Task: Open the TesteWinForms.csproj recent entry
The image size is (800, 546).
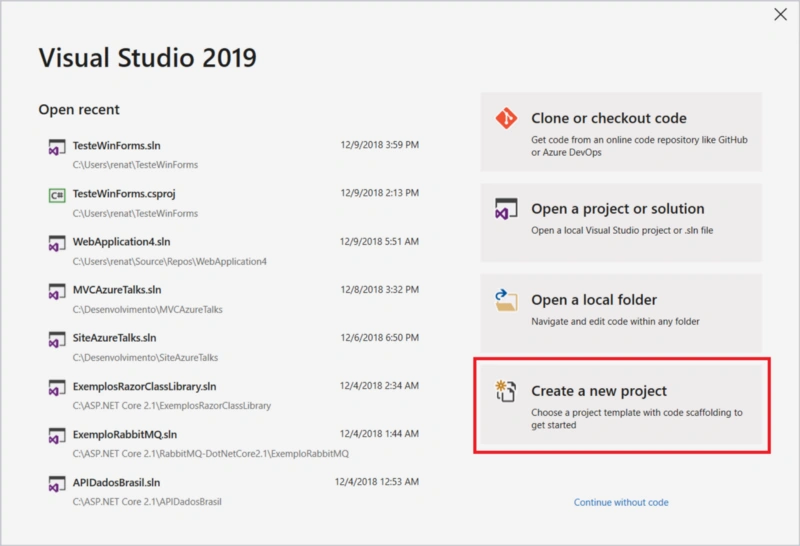Action: [234, 203]
